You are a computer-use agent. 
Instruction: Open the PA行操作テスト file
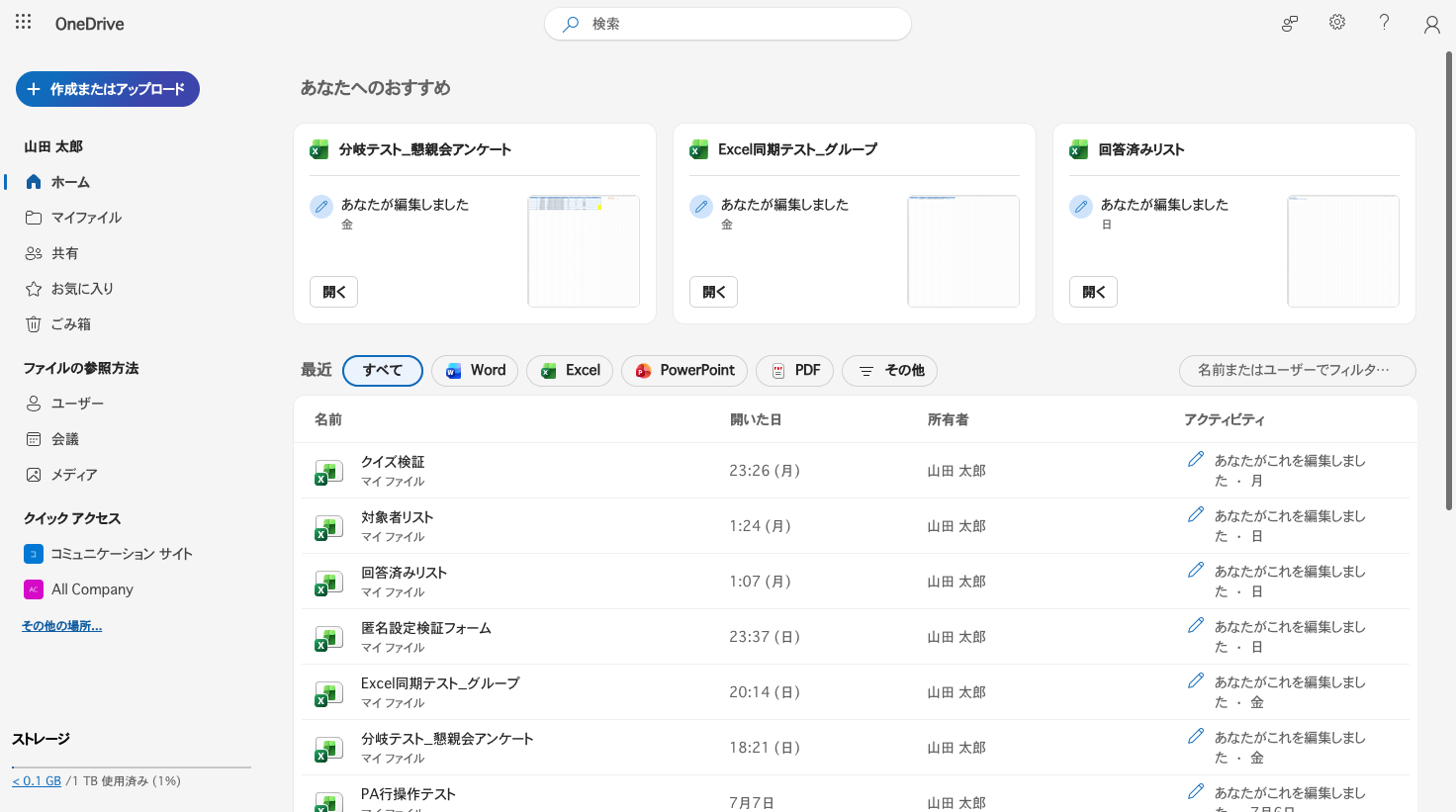tap(409, 794)
